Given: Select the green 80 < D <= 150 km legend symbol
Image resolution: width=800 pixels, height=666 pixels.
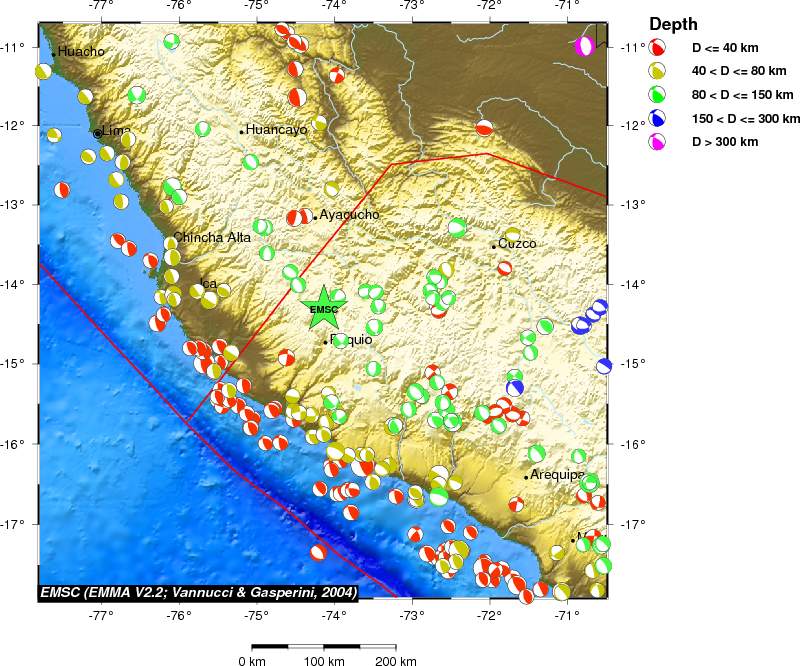Looking at the screenshot, I should click(658, 95).
